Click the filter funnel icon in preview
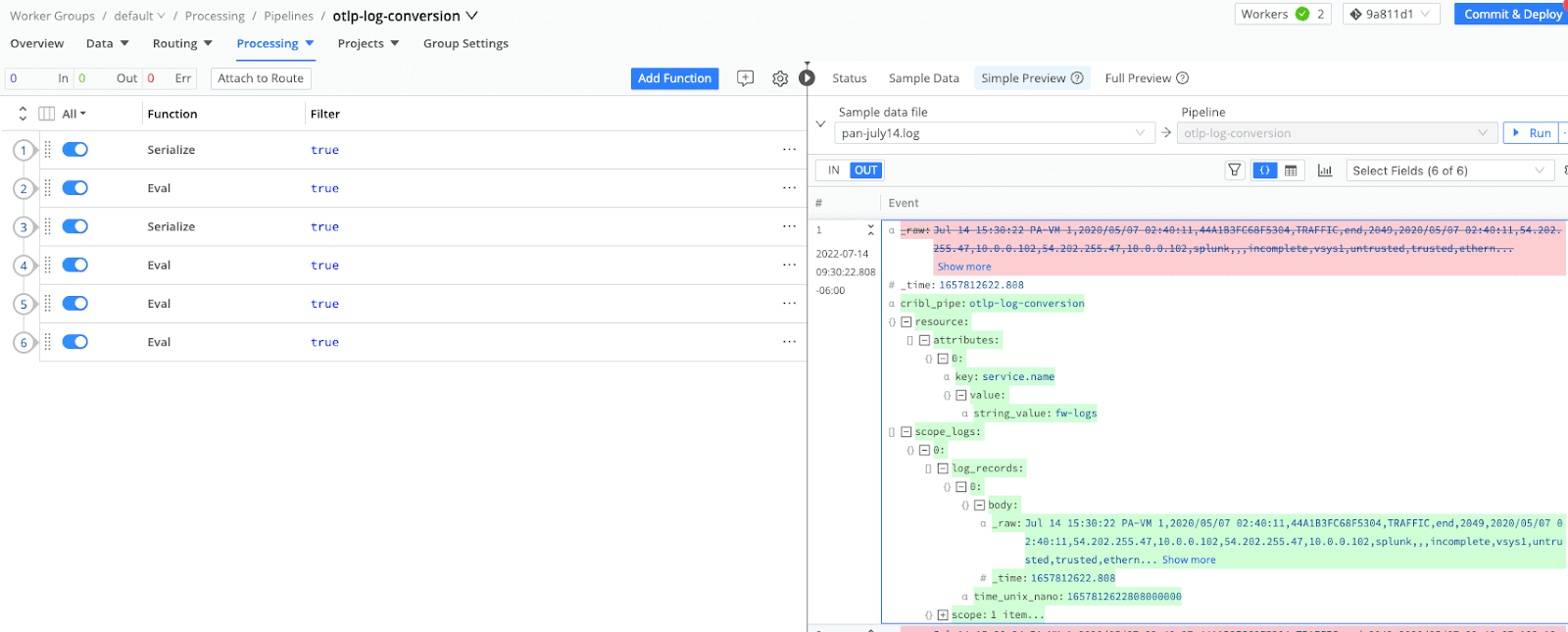This screenshot has width=1568, height=632. (x=1234, y=170)
